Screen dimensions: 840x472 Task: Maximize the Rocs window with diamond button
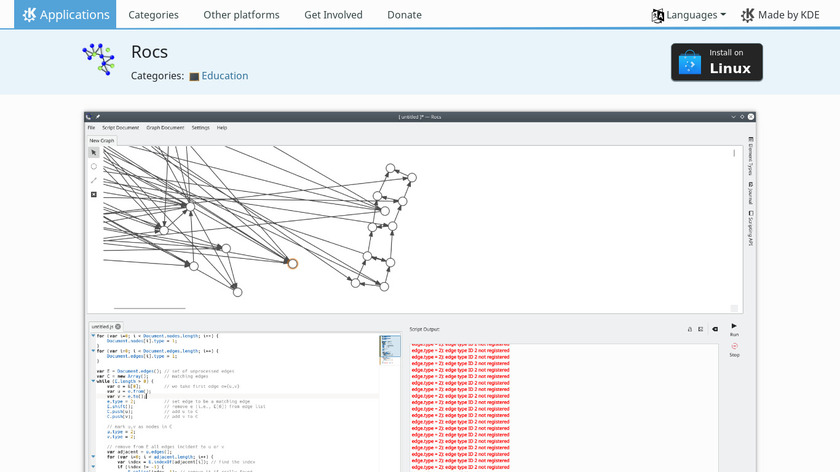tap(742, 117)
